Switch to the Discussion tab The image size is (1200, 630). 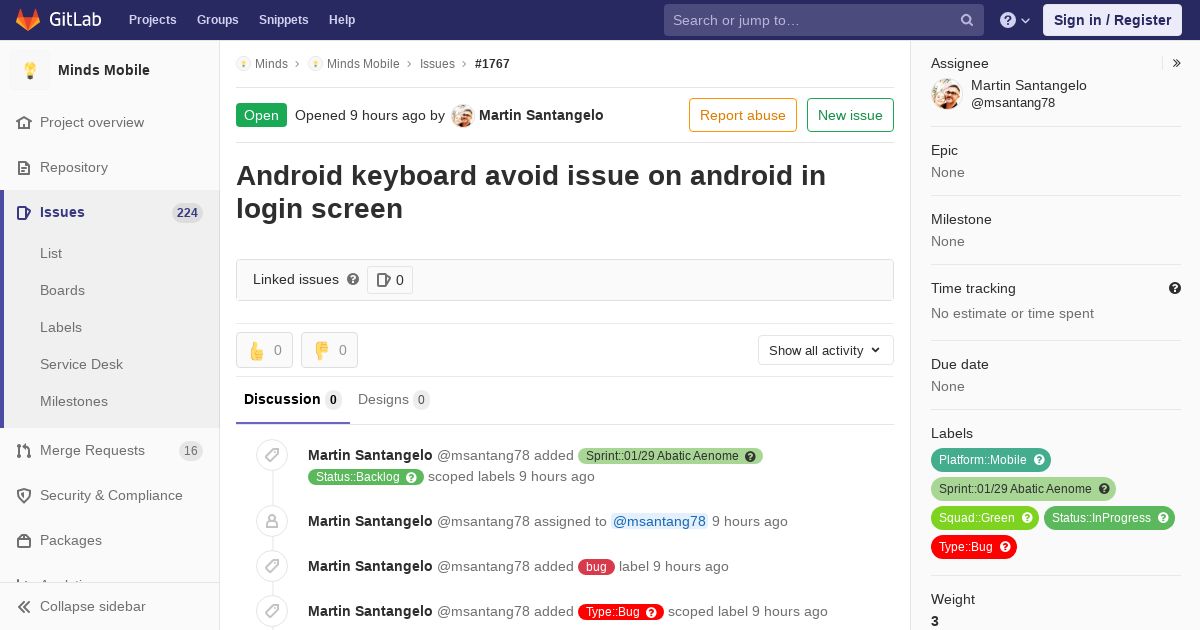[293, 400]
